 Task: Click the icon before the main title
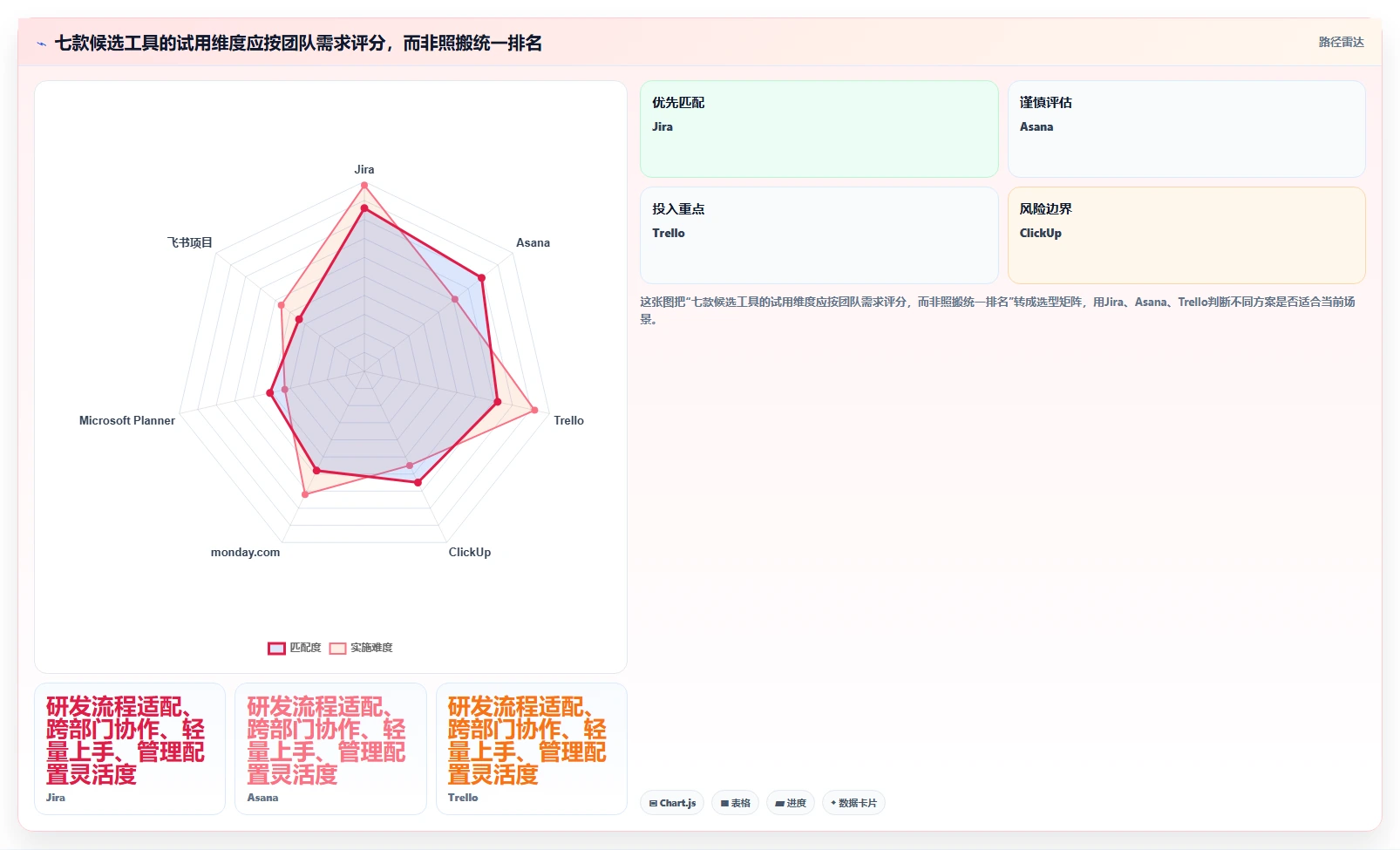point(41,44)
